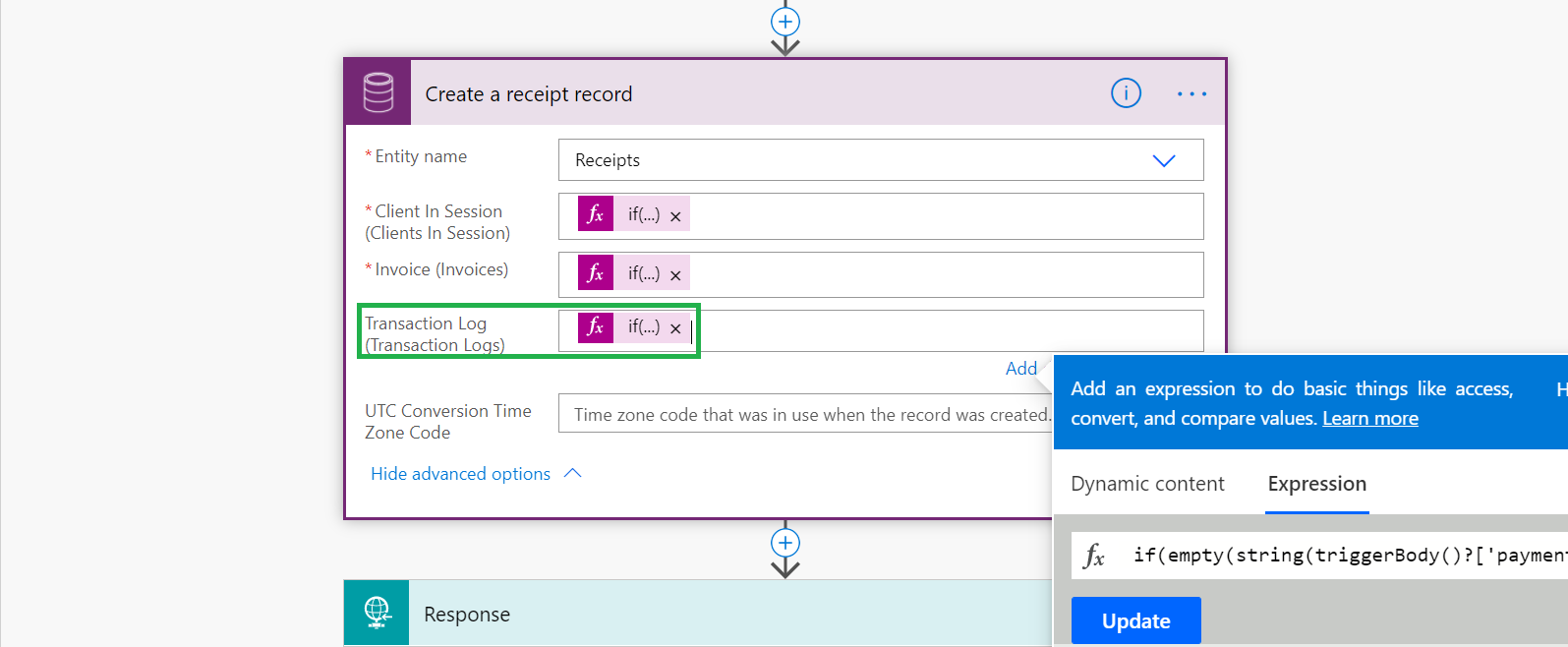
Task: Remove the expression token from Transaction Log
Action: pos(675,328)
